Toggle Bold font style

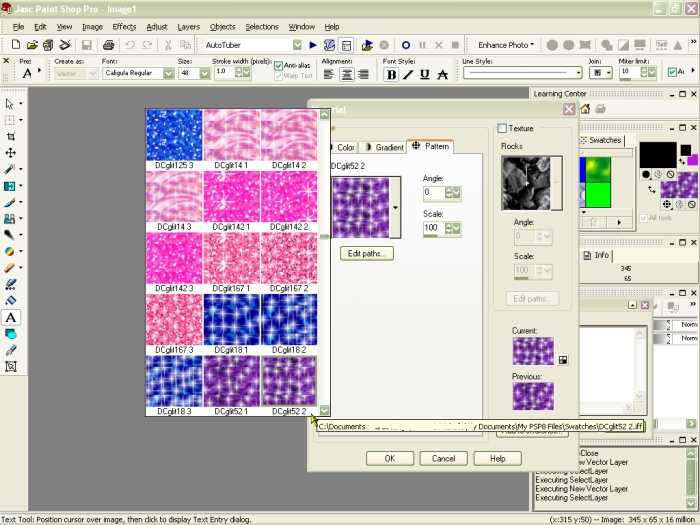[x=392, y=75]
